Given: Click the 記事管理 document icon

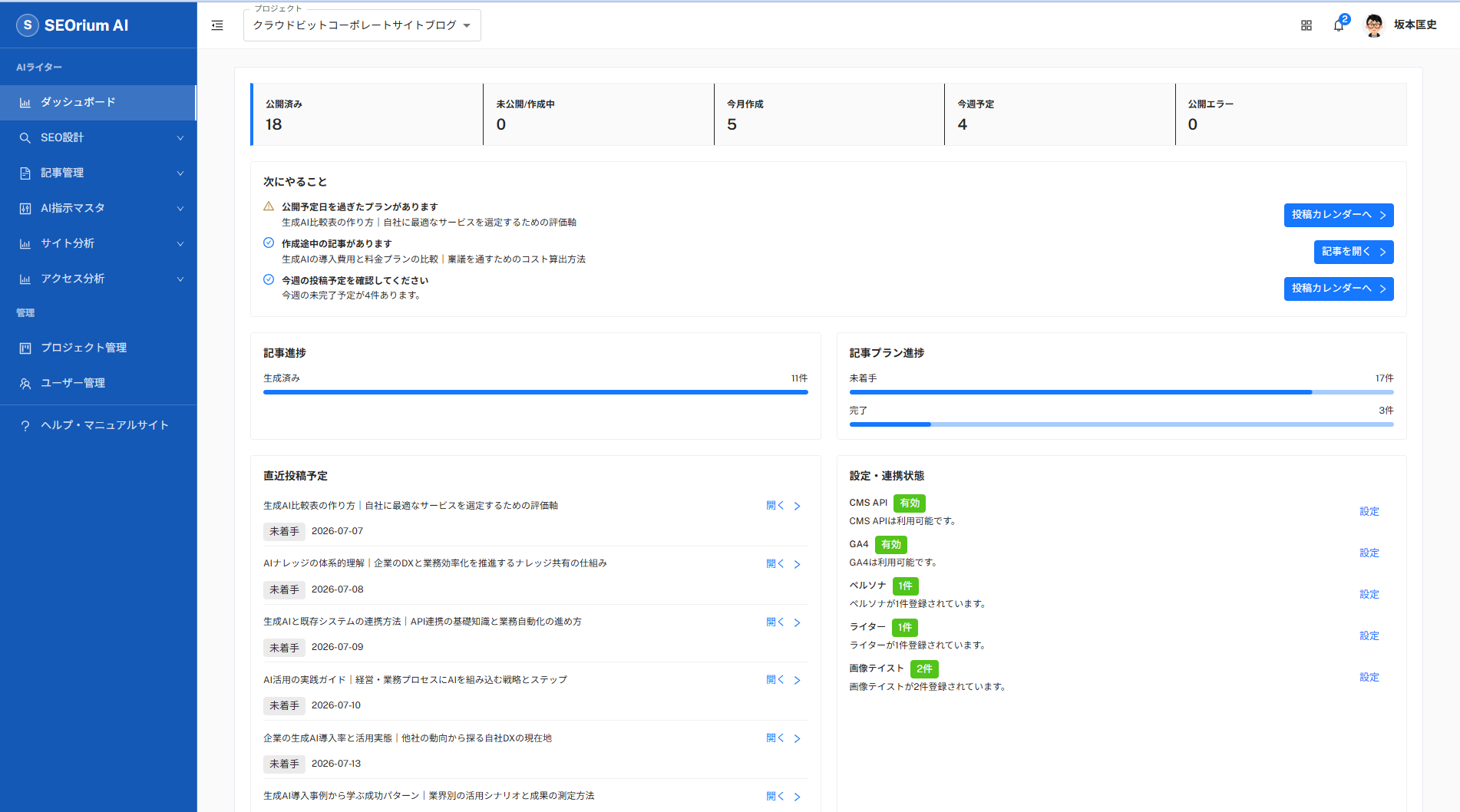Looking at the screenshot, I should point(25,173).
